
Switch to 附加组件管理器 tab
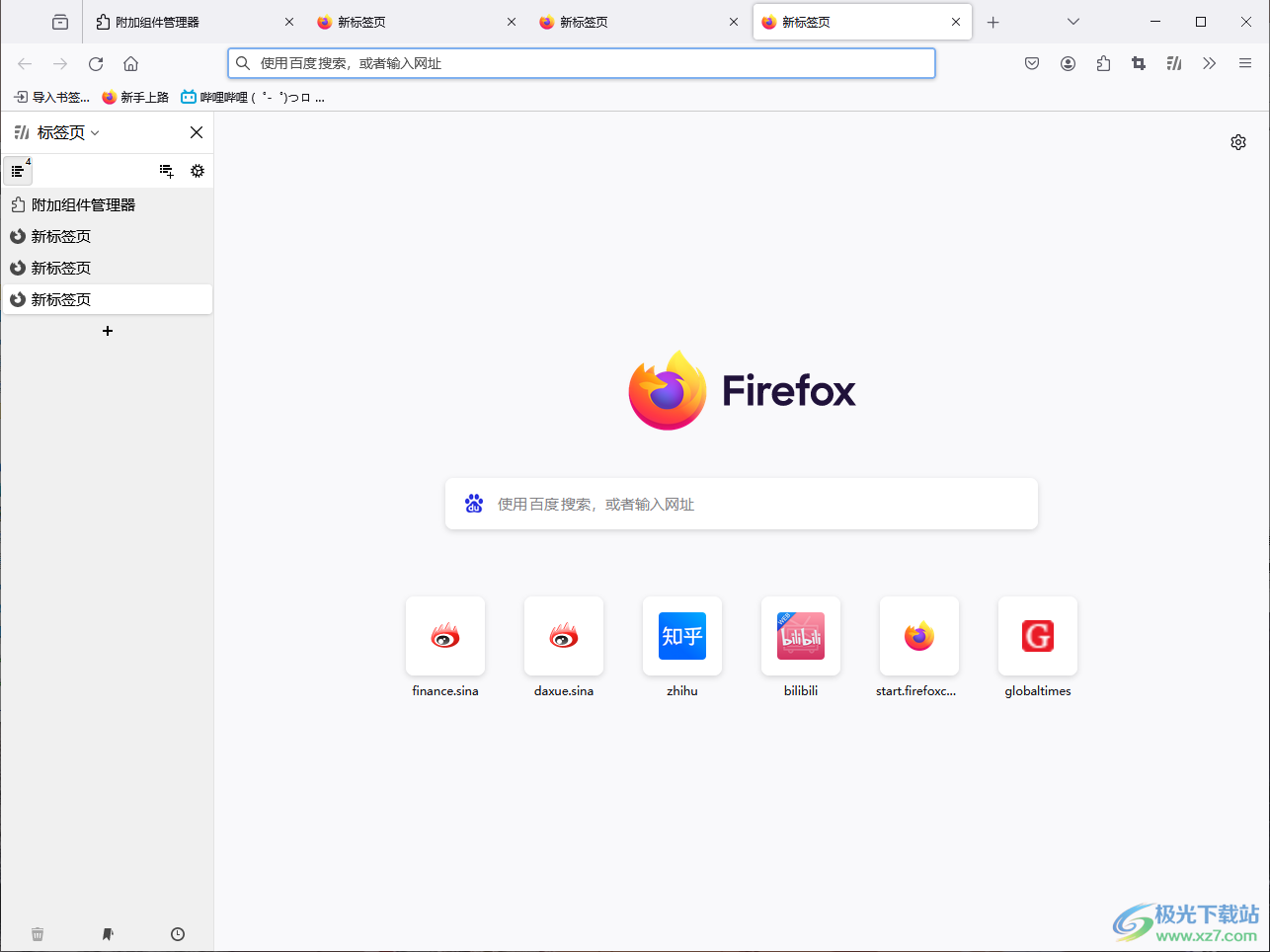click(x=195, y=22)
